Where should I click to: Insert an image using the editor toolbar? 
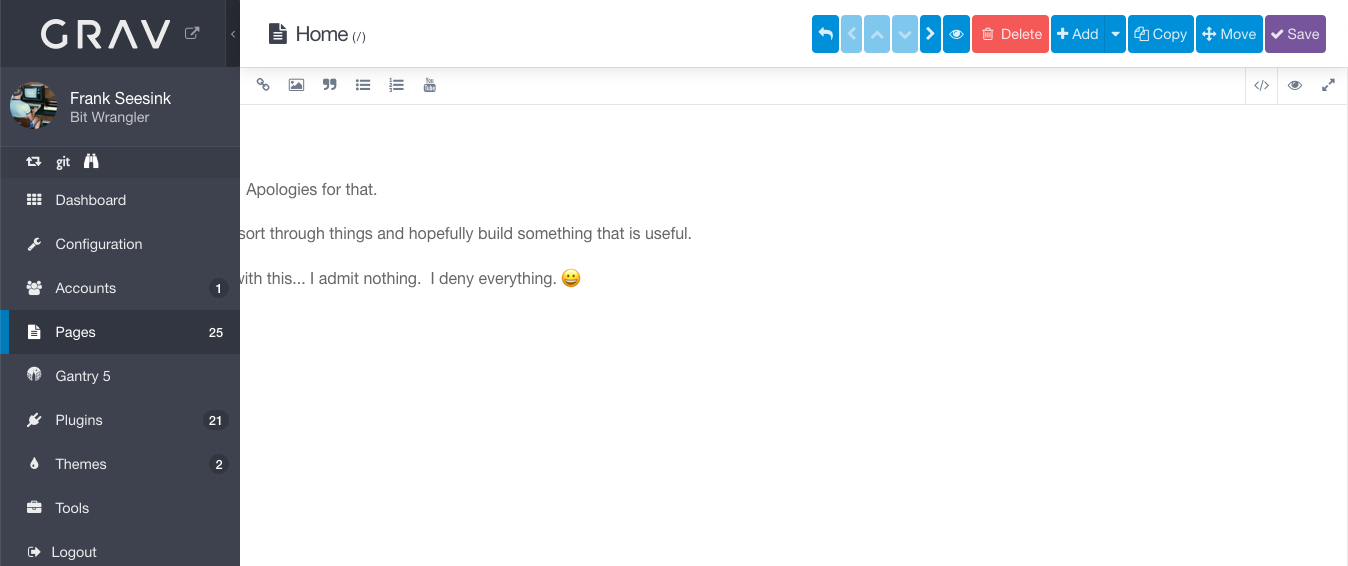[x=296, y=85]
